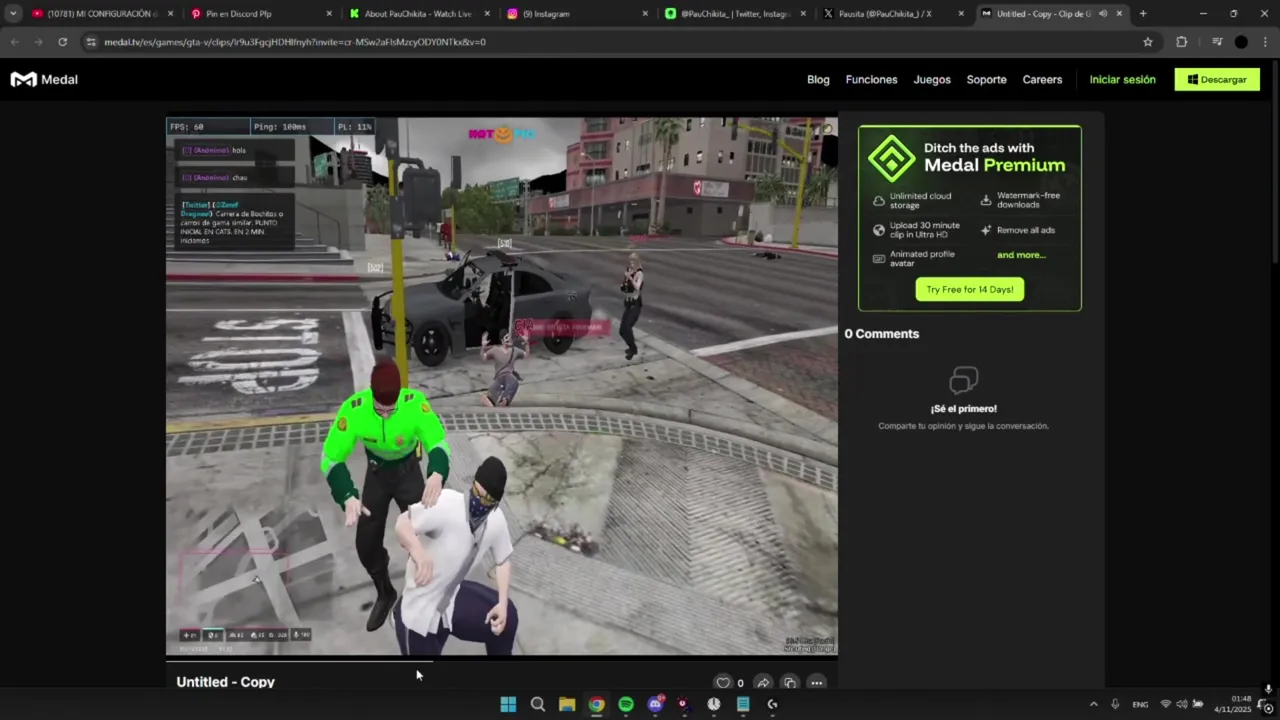Share the clip via arrow icon
The image size is (1280, 720).
point(763,683)
